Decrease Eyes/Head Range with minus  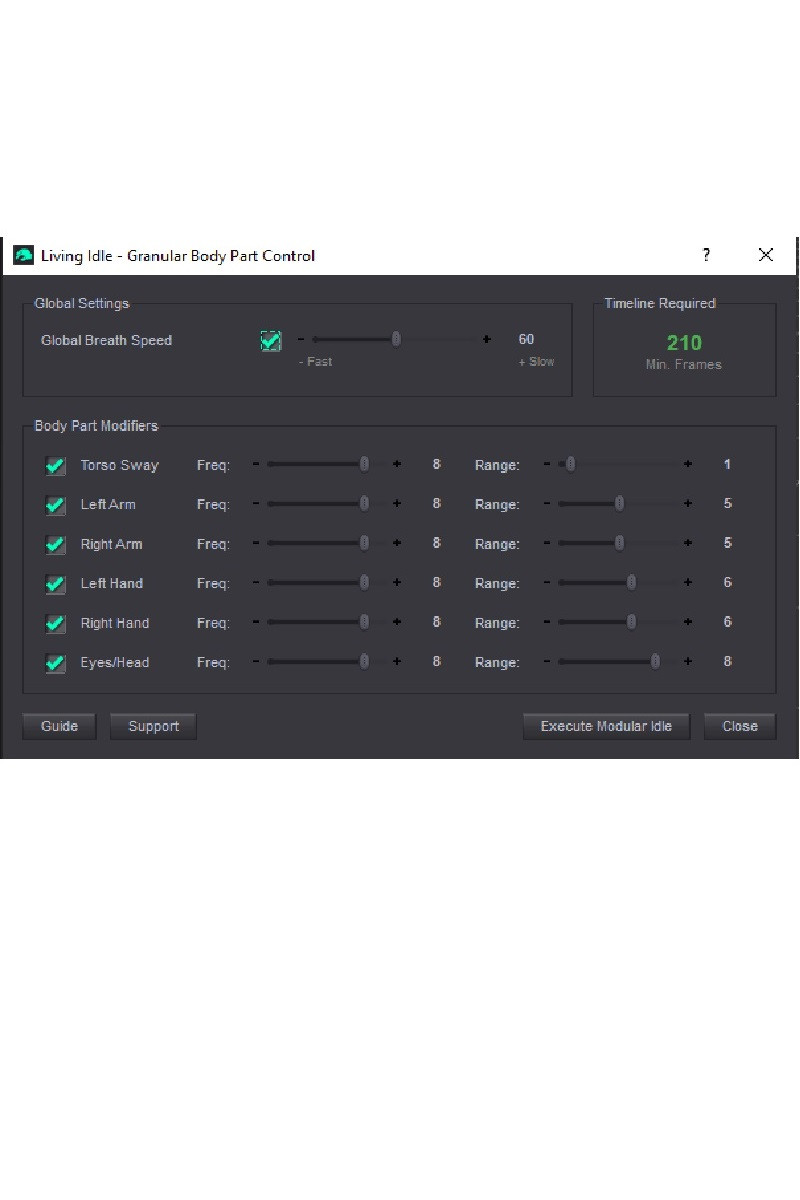point(547,661)
